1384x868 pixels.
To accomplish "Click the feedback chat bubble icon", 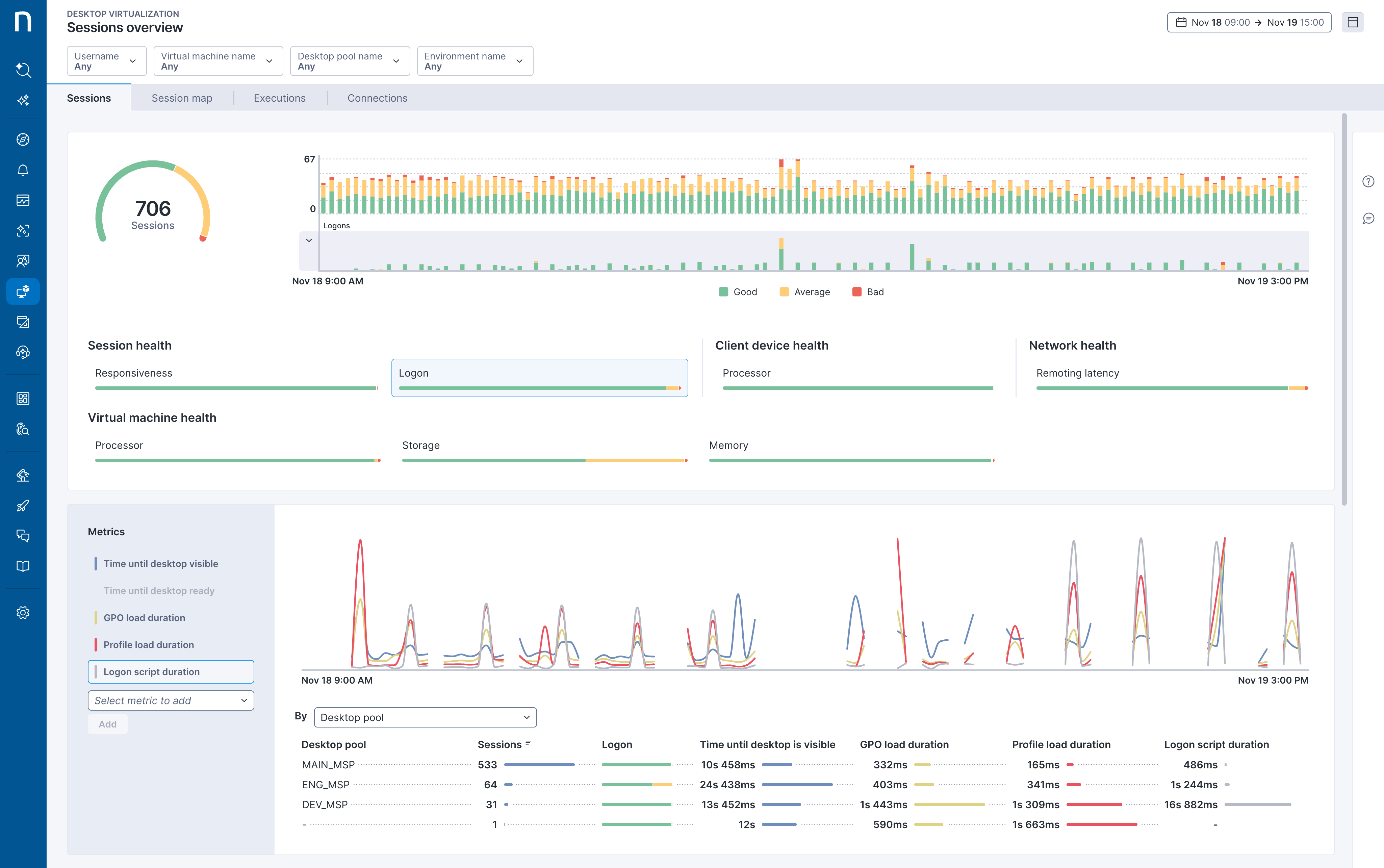I will pyautogui.click(x=1368, y=219).
